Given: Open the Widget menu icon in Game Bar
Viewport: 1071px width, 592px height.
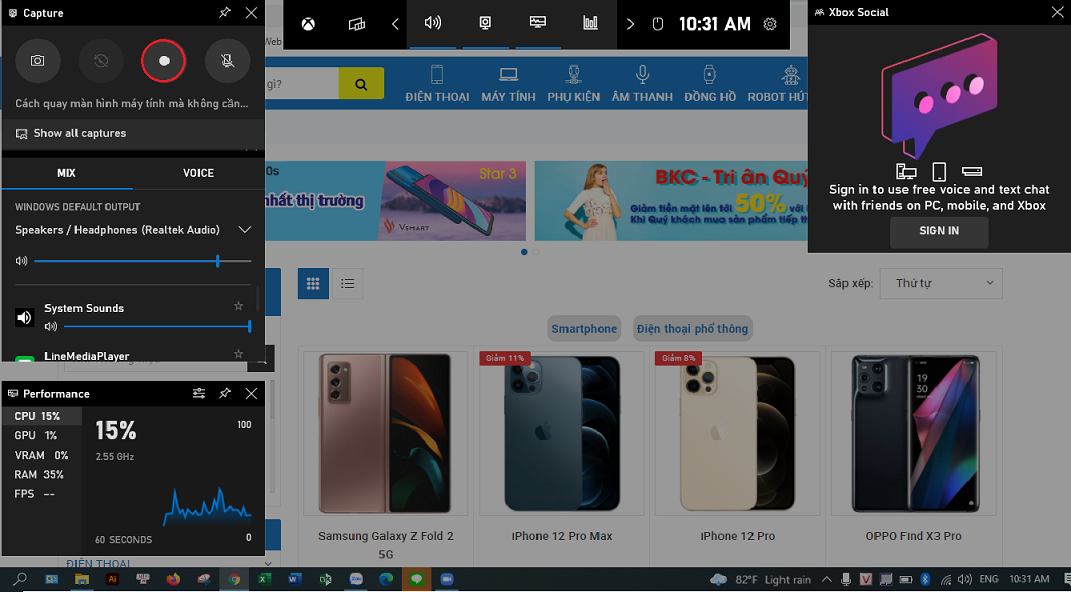Looking at the screenshot, I should 357,24.
